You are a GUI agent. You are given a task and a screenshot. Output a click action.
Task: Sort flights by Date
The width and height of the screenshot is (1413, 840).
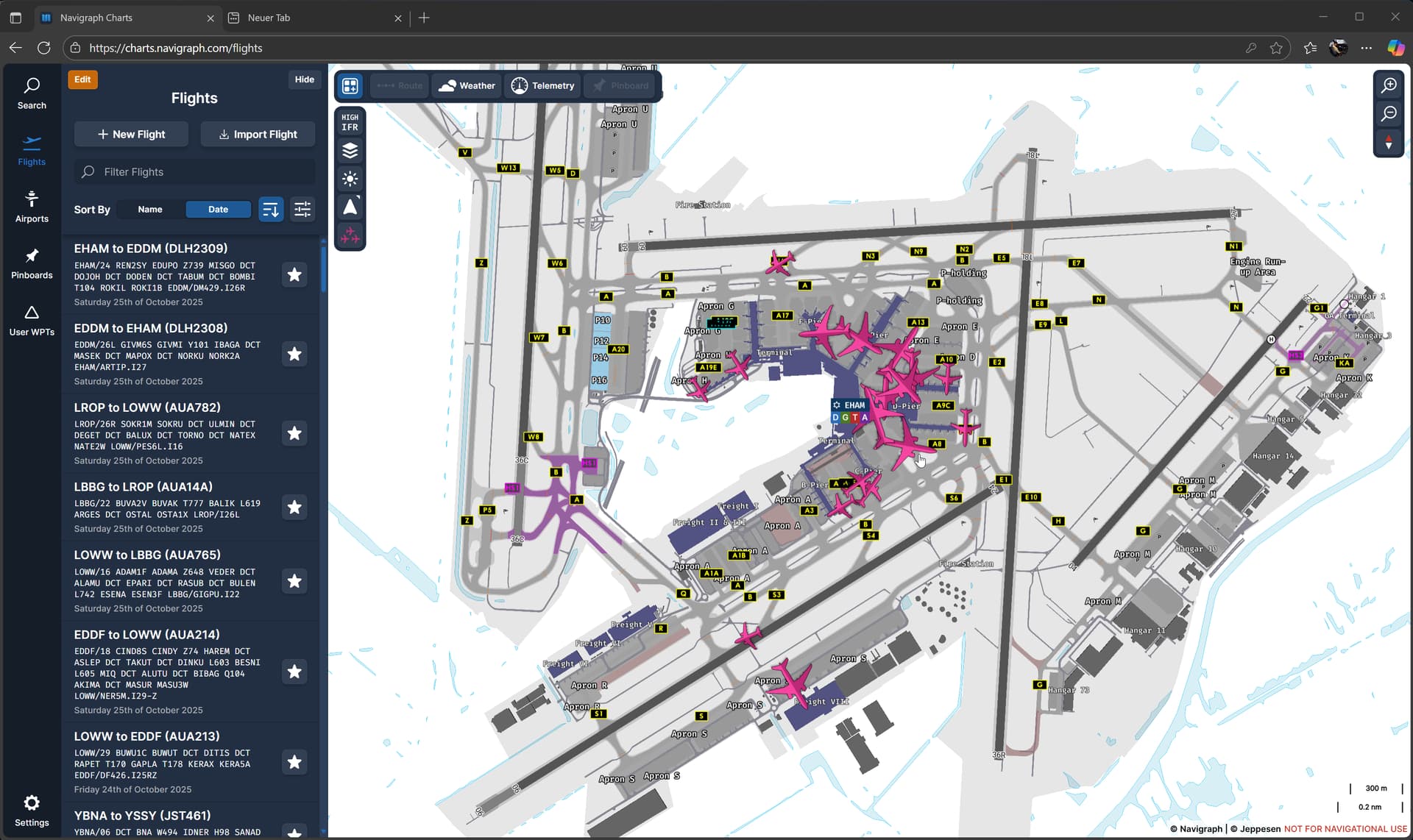tap(218, 210)
